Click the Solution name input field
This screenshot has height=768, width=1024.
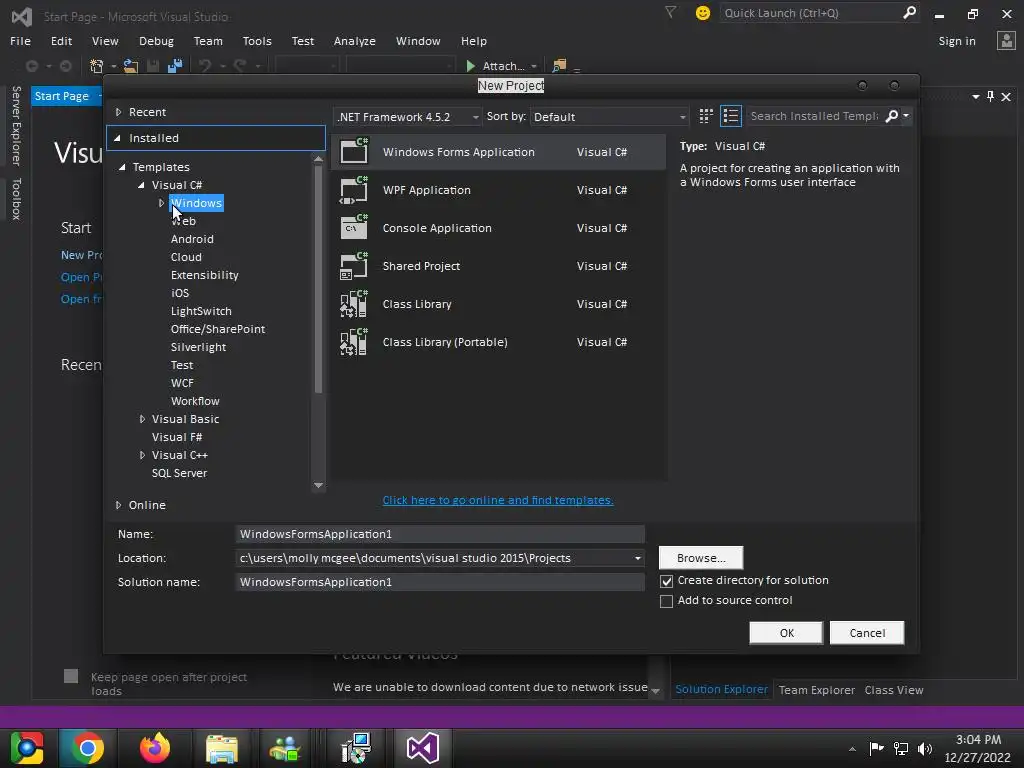click(x=440, y=583)
